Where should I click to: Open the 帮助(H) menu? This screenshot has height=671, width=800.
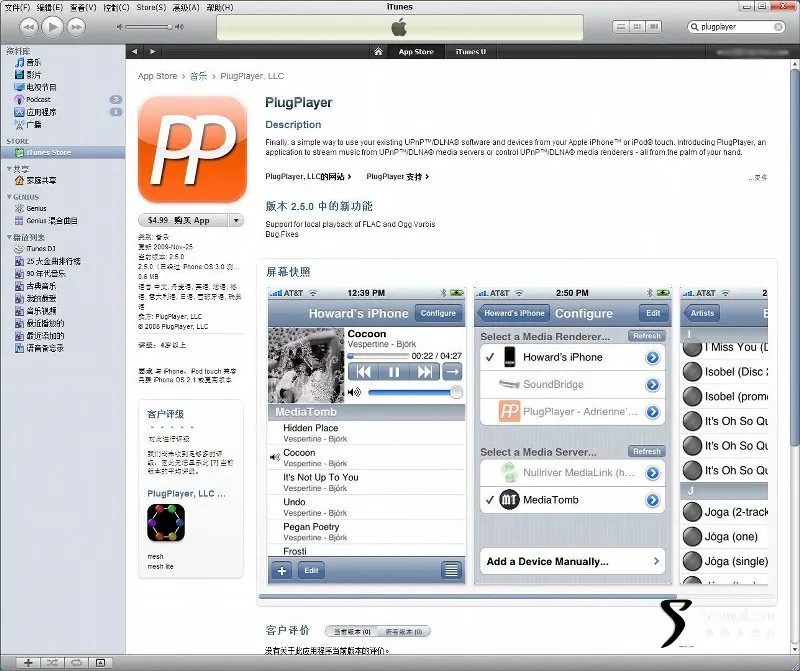[x=220, y=7]
